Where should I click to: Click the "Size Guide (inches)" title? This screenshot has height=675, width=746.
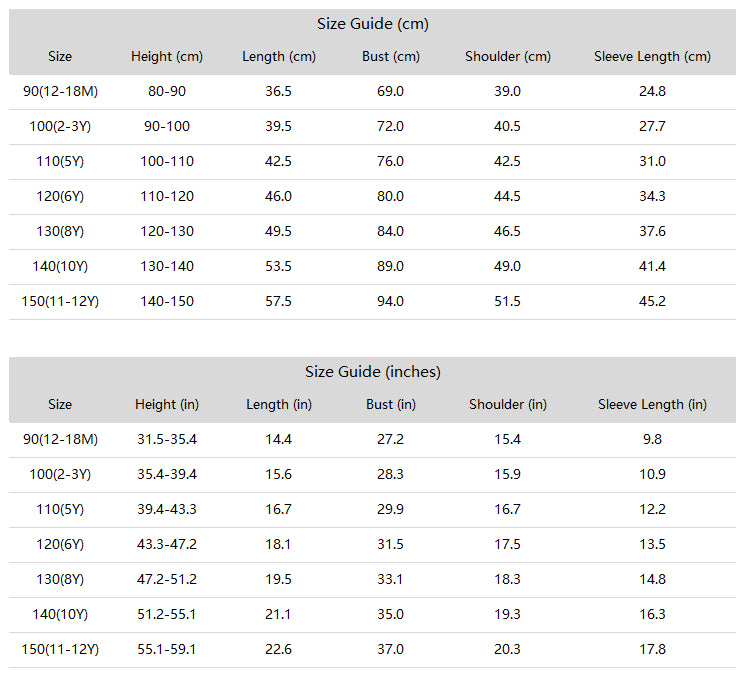[373, 372]
